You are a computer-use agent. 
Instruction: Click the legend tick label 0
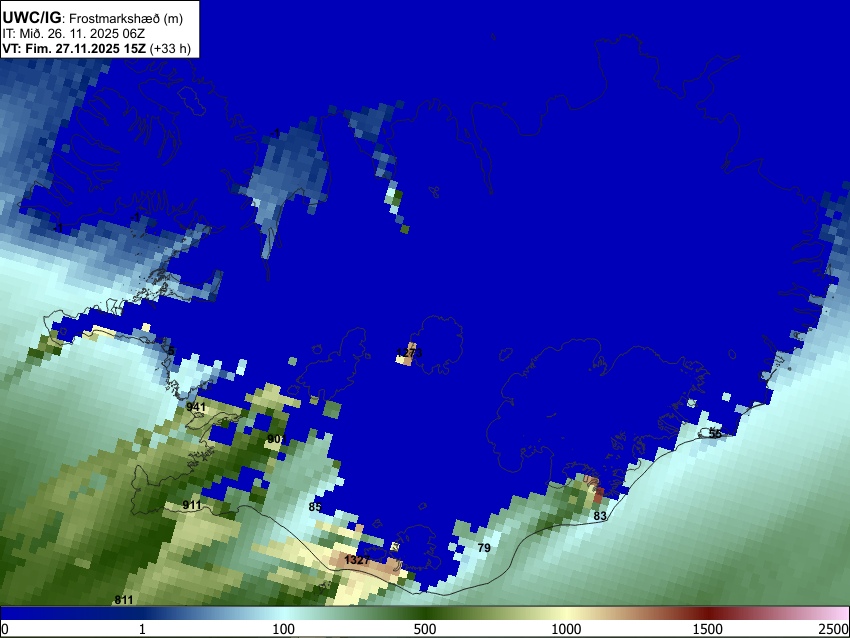point(5,629)
